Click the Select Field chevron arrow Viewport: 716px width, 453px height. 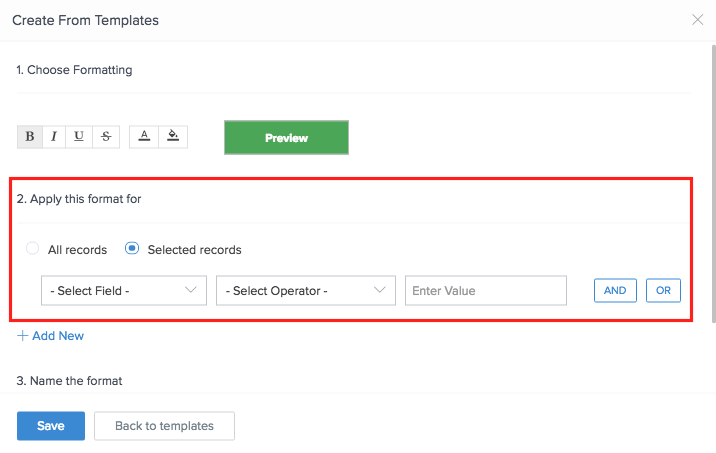coord(191,290)
